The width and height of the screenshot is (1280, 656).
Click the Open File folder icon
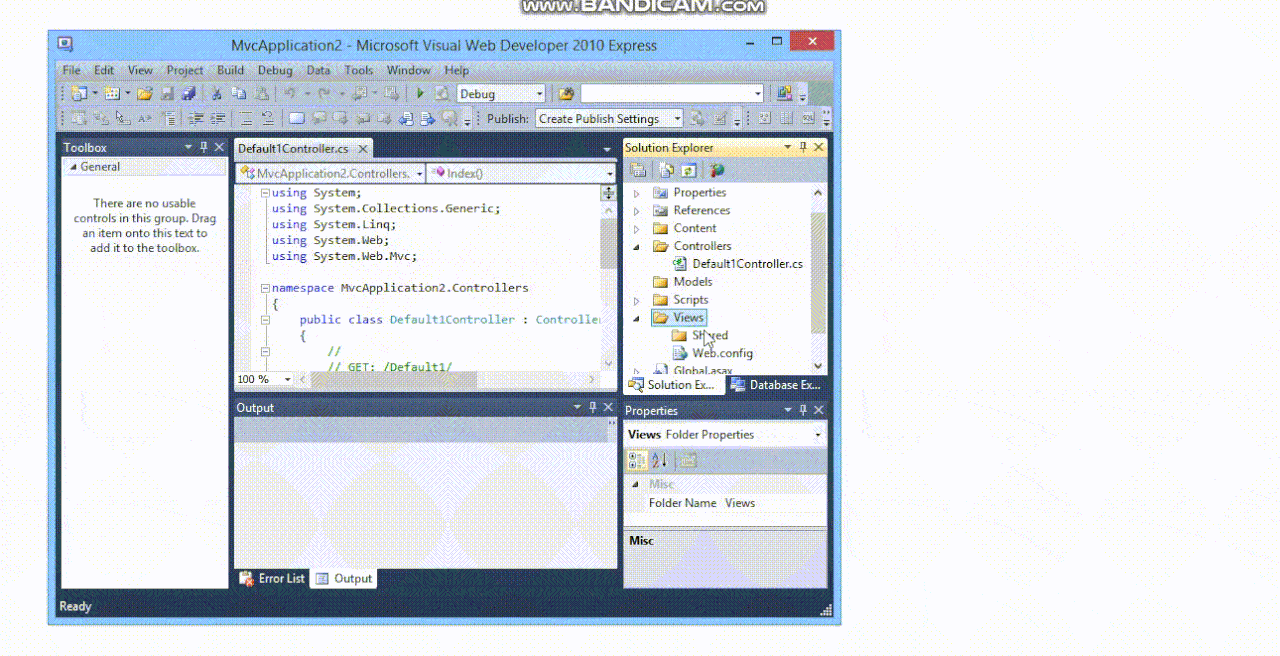145,93
